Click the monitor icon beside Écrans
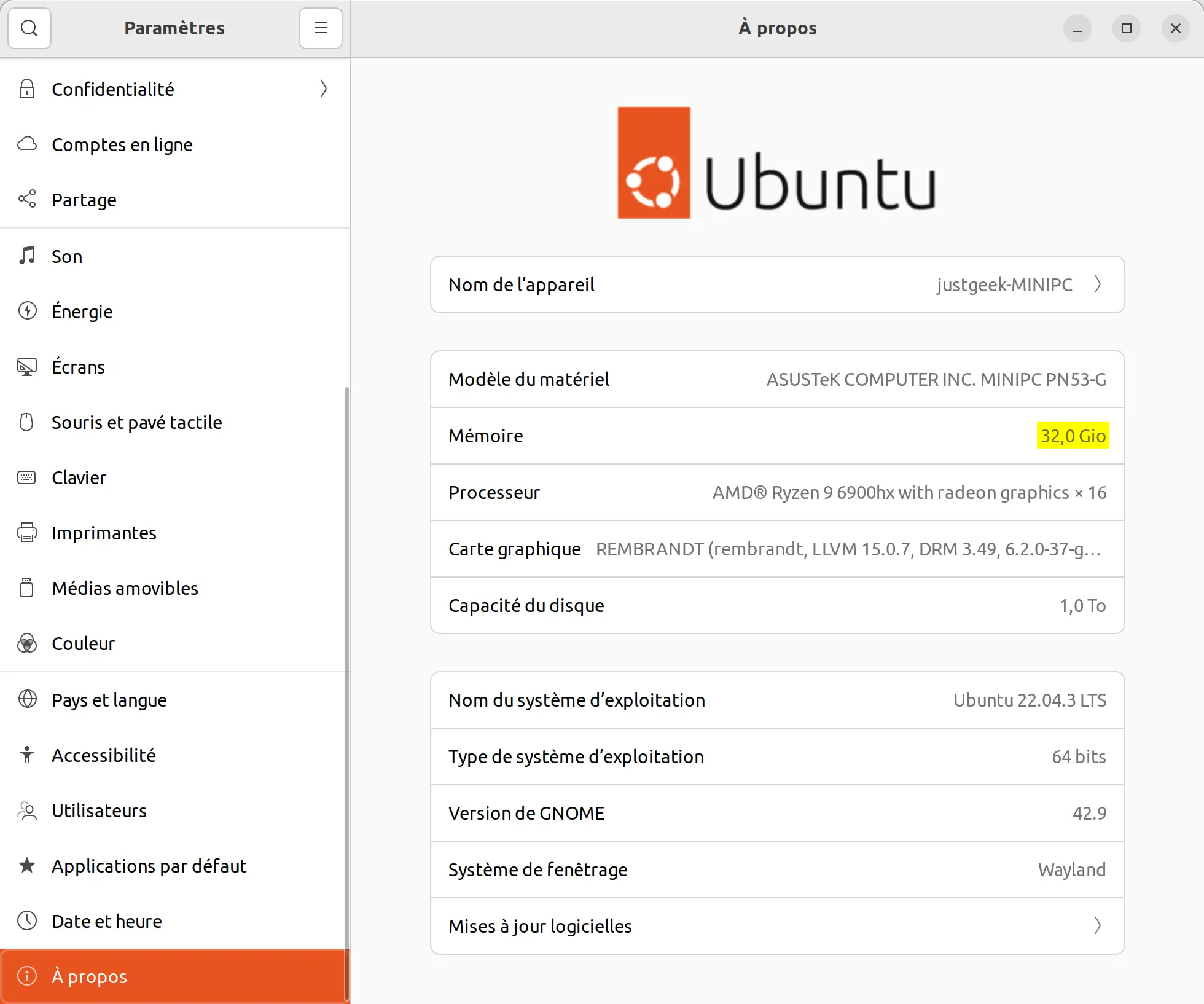Image resolution: width=1204 pixels, height=1004 pixels. (27, 367)
